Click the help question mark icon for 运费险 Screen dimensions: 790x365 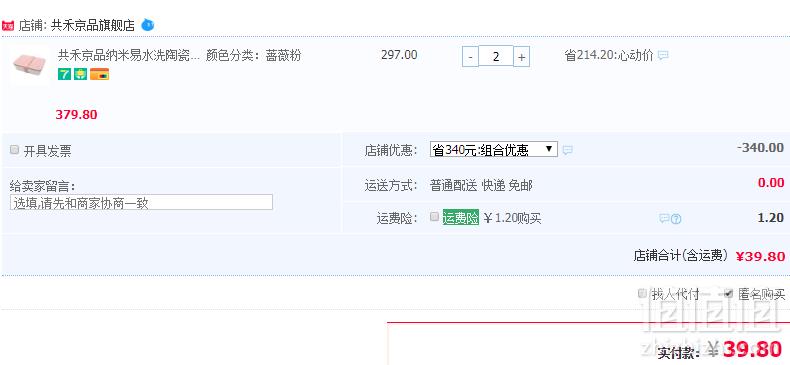676,219
